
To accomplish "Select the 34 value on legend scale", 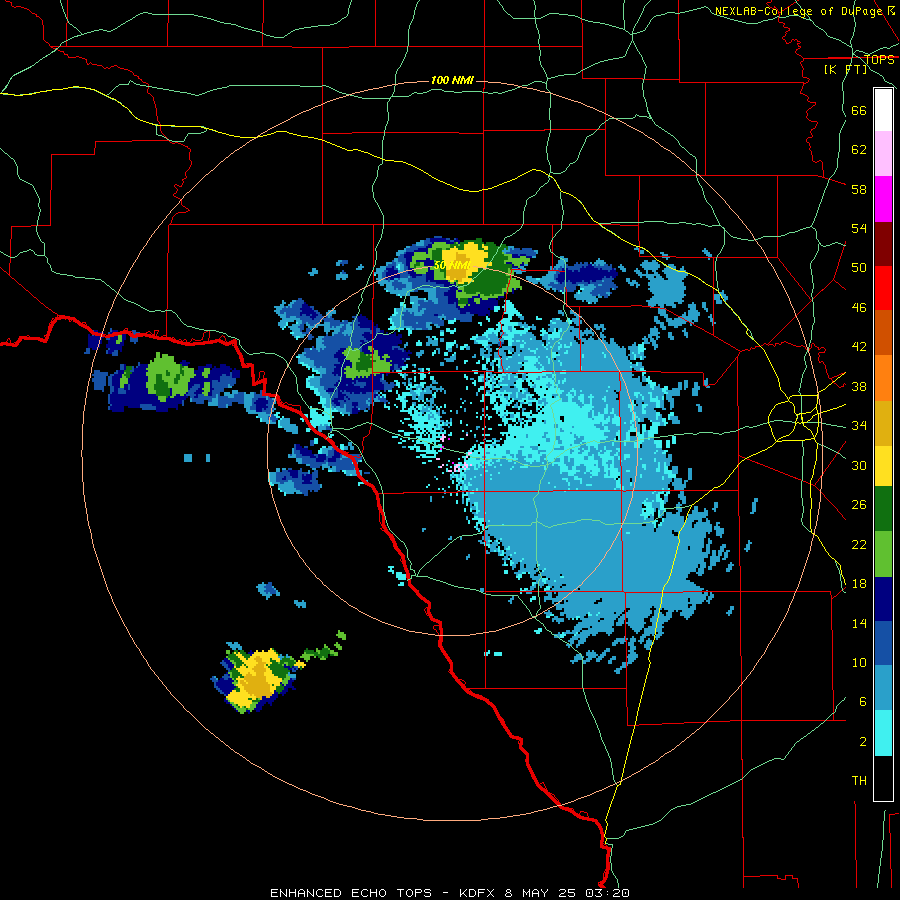I will pyautogui.click(x=859, y=426).
